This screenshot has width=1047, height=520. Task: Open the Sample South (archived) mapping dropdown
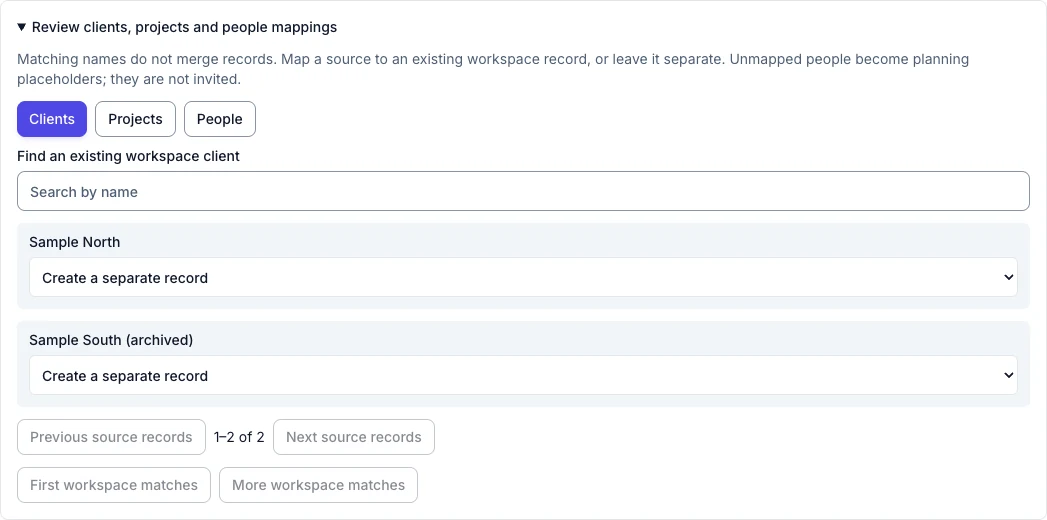[x=524, y=376]
